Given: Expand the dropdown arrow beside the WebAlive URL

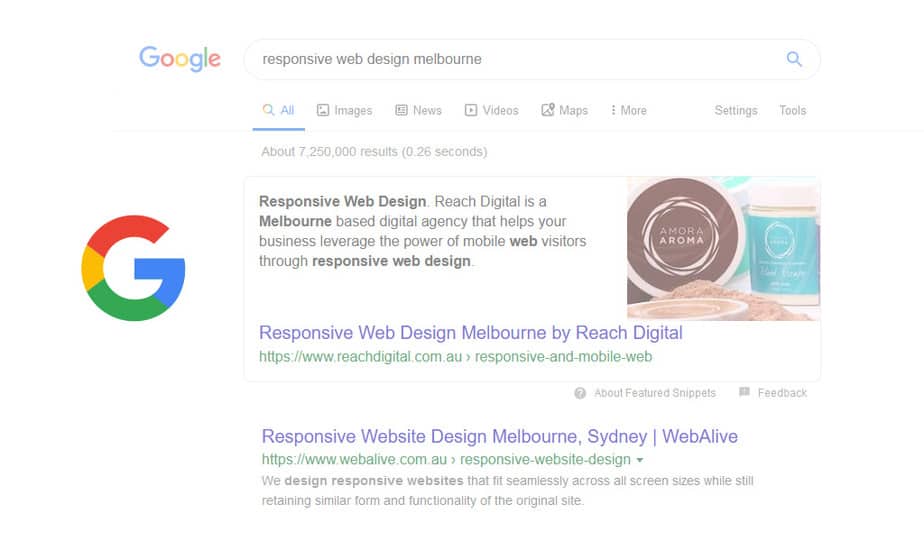Looking at the screenshot, I should 640,460.
